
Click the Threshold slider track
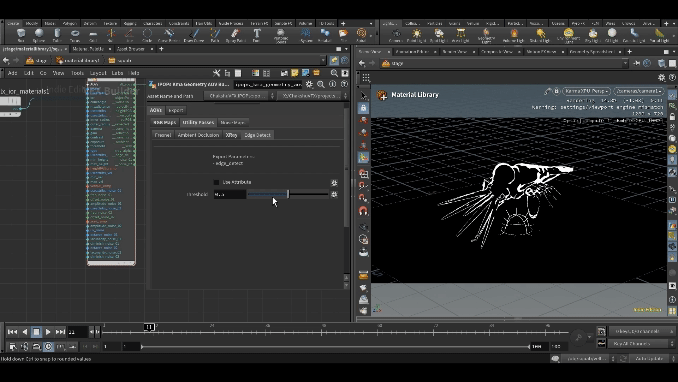point(288,194)
